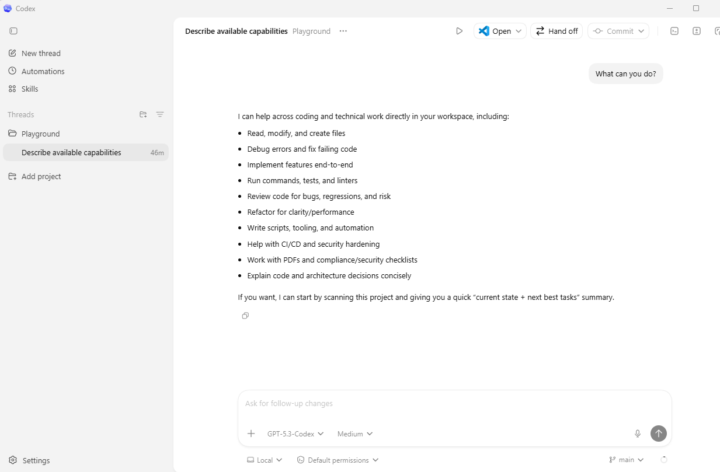Viewport: 720px width, 472px height.
Task: Expand the Open in VS Code dropdown
Action: (519, 31)
